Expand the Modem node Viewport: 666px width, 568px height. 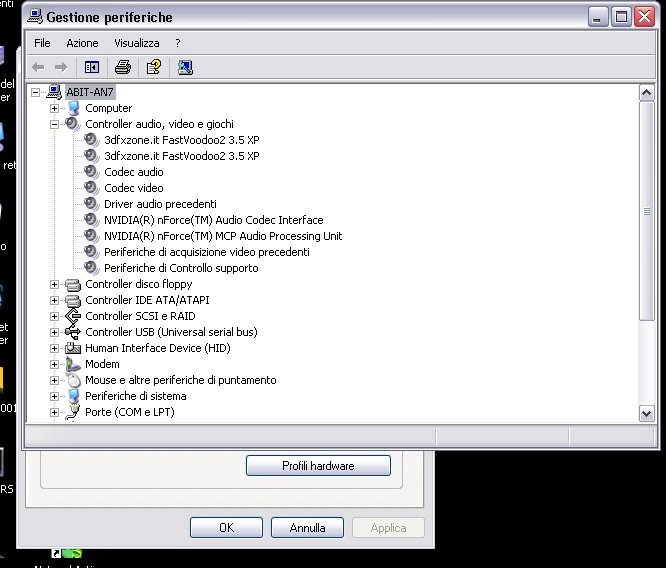tap(54, 365)
